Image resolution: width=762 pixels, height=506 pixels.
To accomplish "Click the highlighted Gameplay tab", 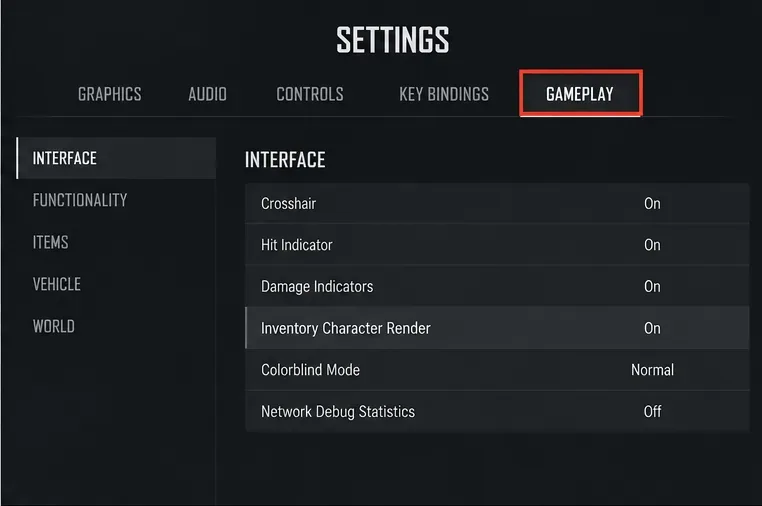I will coord(581,93).
